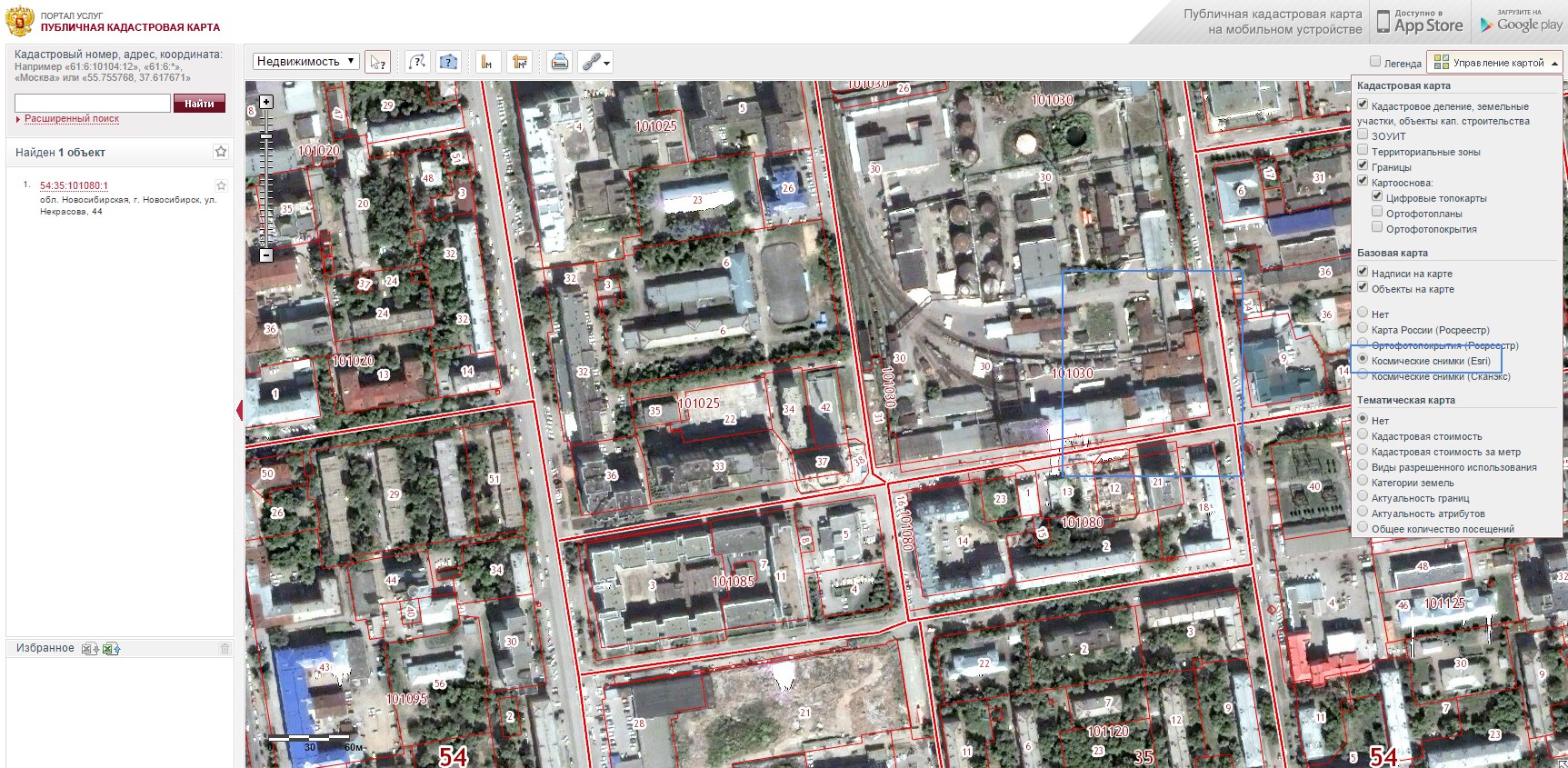Viewport: 1568px width, 768px height.
Task: Toggle Объекты на карте checkbox
Action: [1363, 287]
